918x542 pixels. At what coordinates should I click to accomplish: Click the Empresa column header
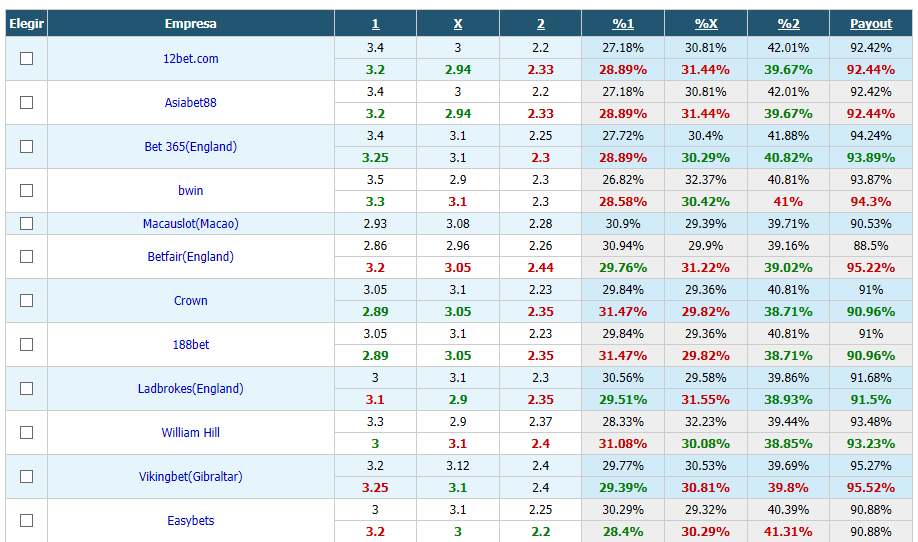pos(191,24)
